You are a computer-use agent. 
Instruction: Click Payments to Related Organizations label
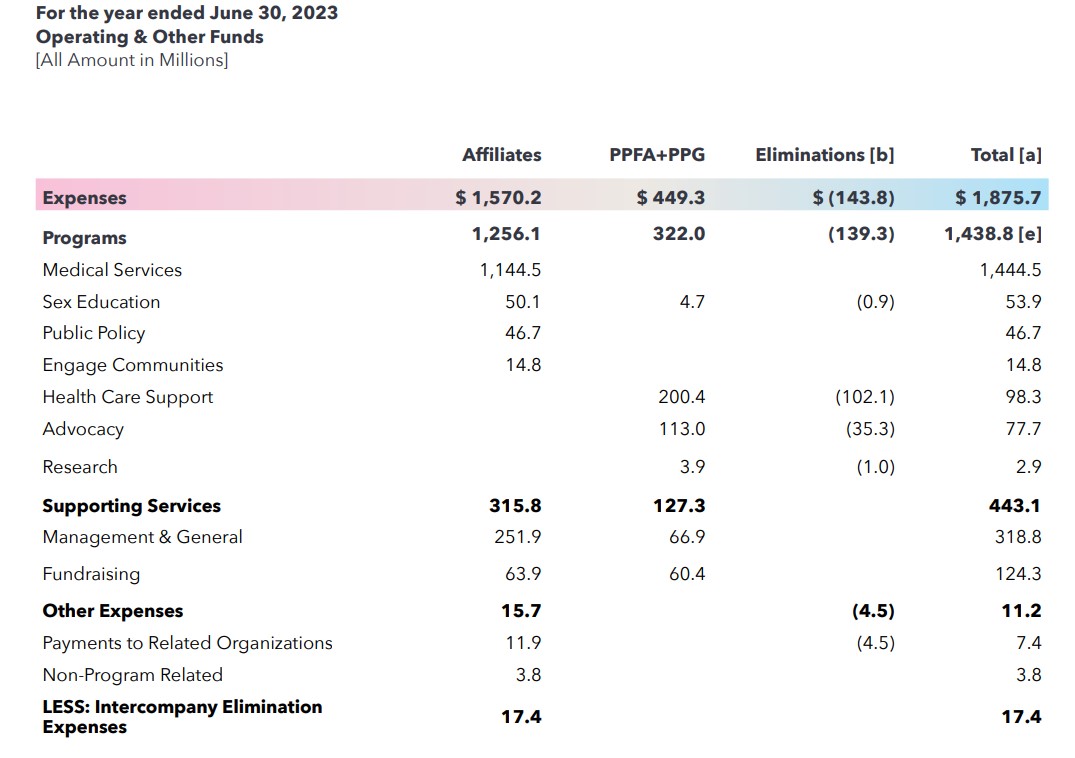187,643
